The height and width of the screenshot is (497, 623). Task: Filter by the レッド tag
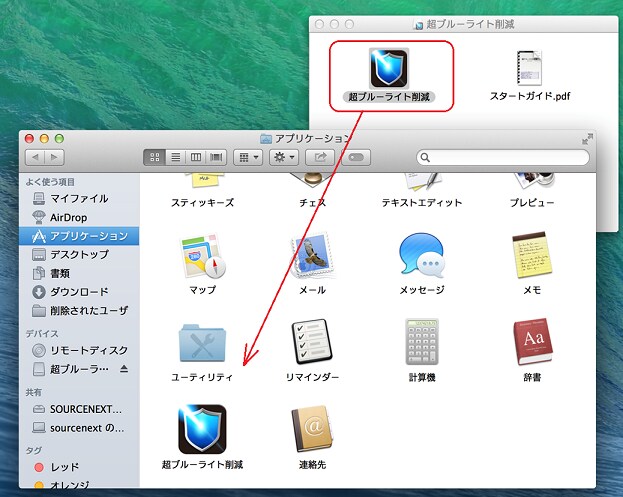pyautogui.click(x=79, y=467)
